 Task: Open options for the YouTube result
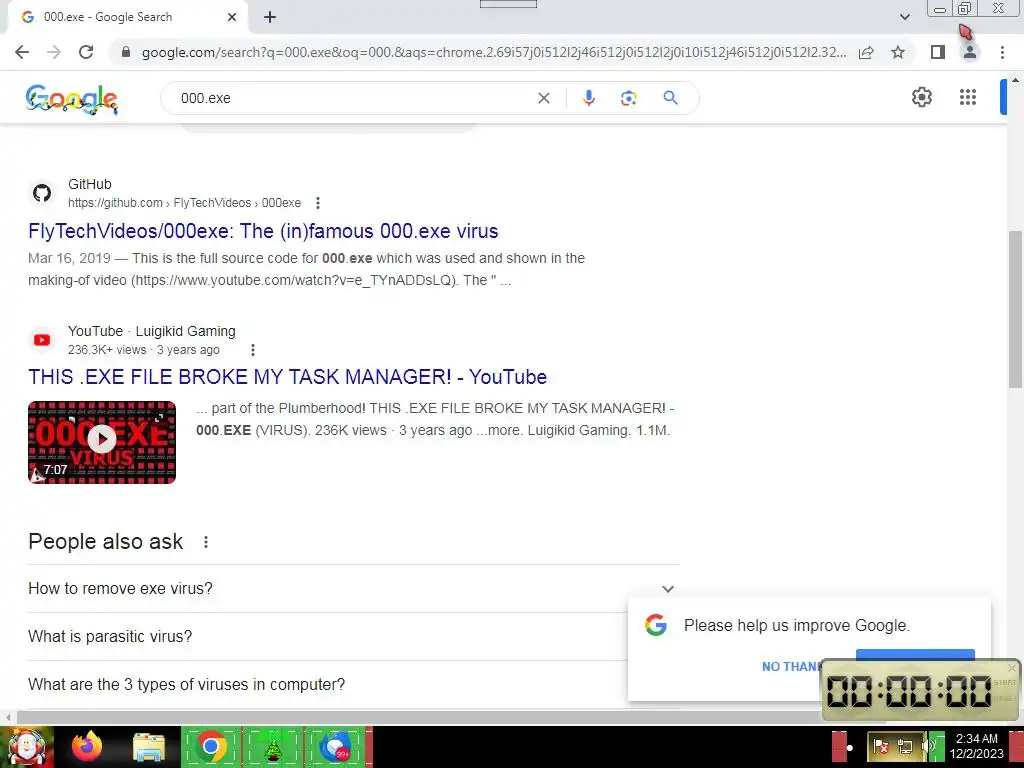tap(253, 350)
